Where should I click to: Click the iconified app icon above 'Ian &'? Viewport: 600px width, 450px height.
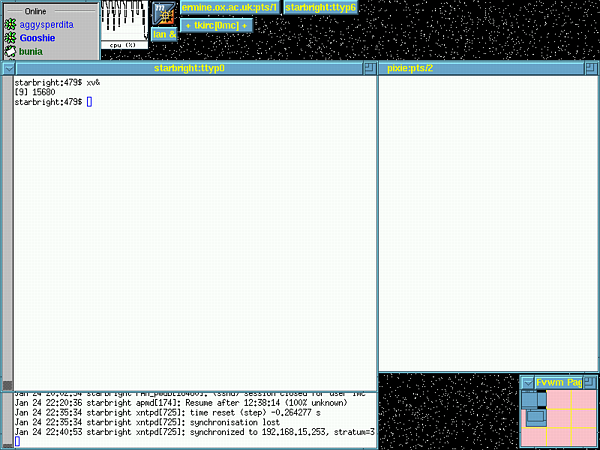tap(164, 13)
